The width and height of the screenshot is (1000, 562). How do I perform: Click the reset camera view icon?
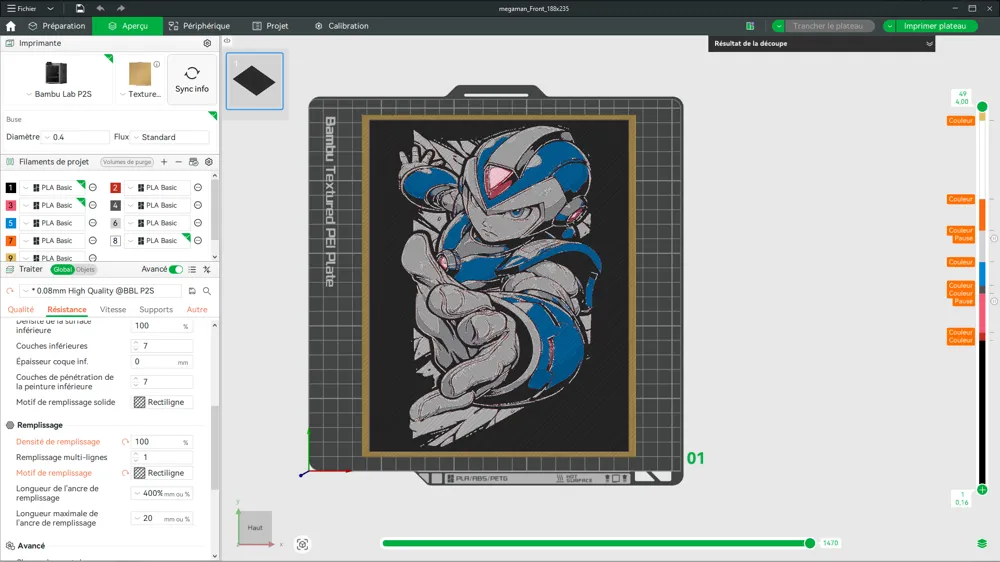pos(302,544)
